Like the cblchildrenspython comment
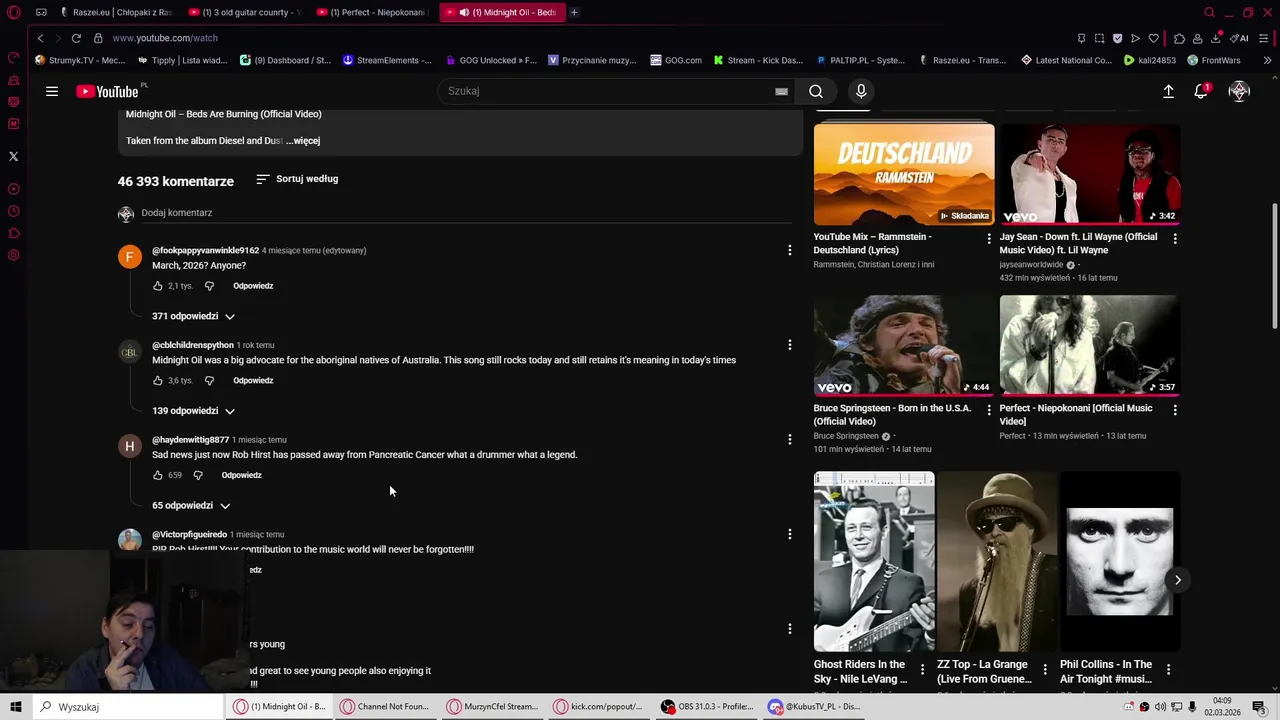Image resolution: width=1280 pixels, height=720 pixels. pos(158,381)
